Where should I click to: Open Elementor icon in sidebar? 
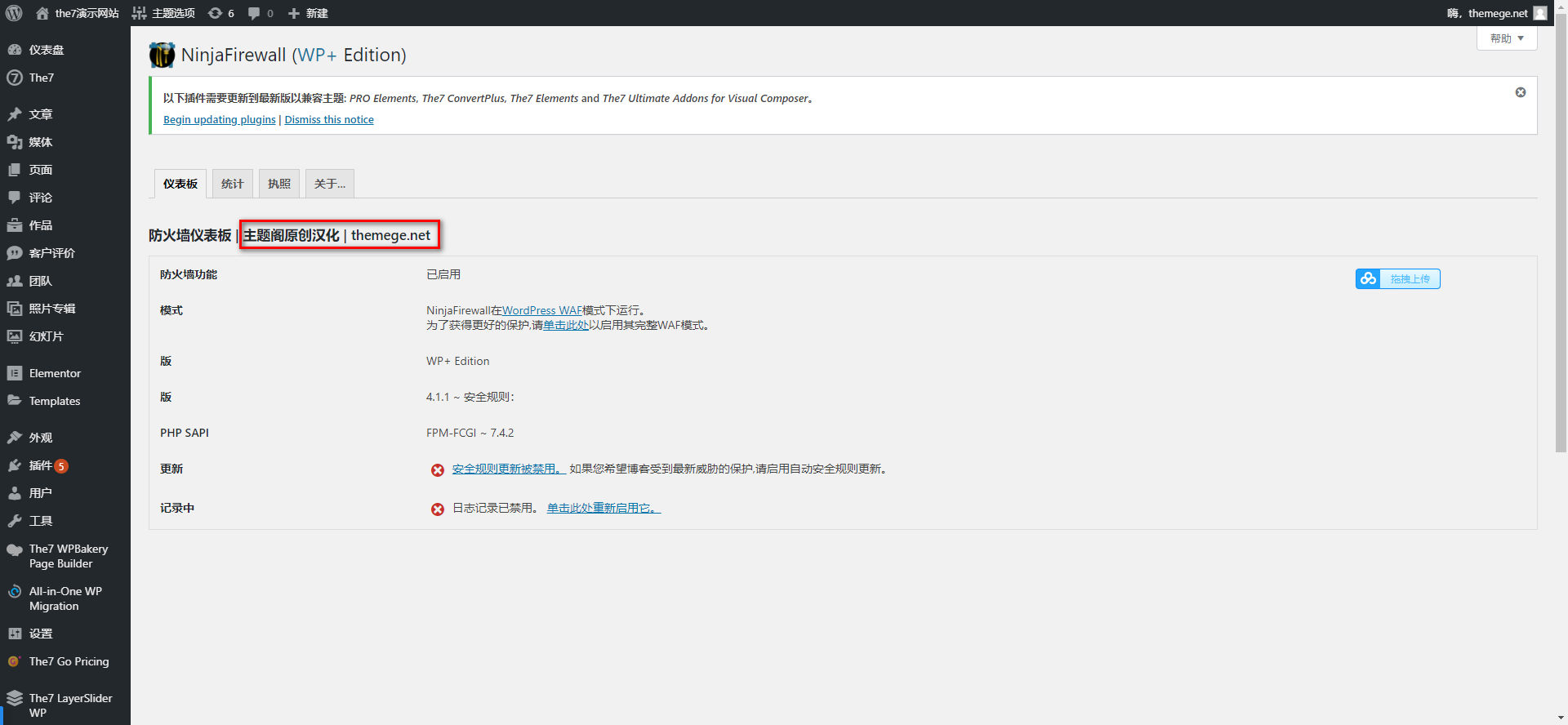(x=15, y=373)
